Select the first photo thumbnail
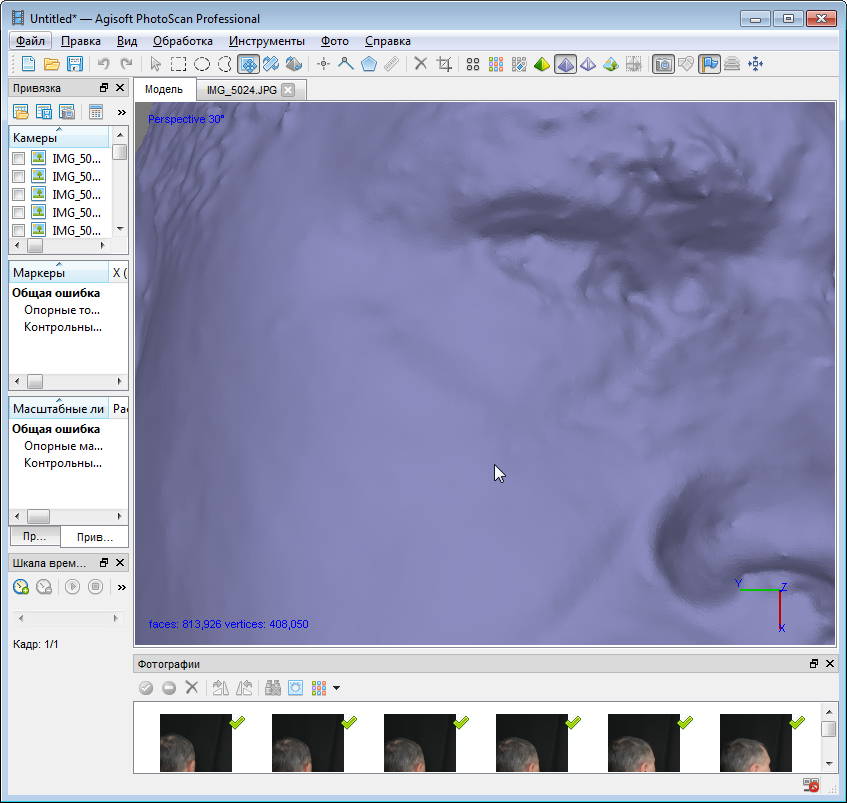Image resolution: width=847 pixels, height=803 pixels. tap(195, 742)
